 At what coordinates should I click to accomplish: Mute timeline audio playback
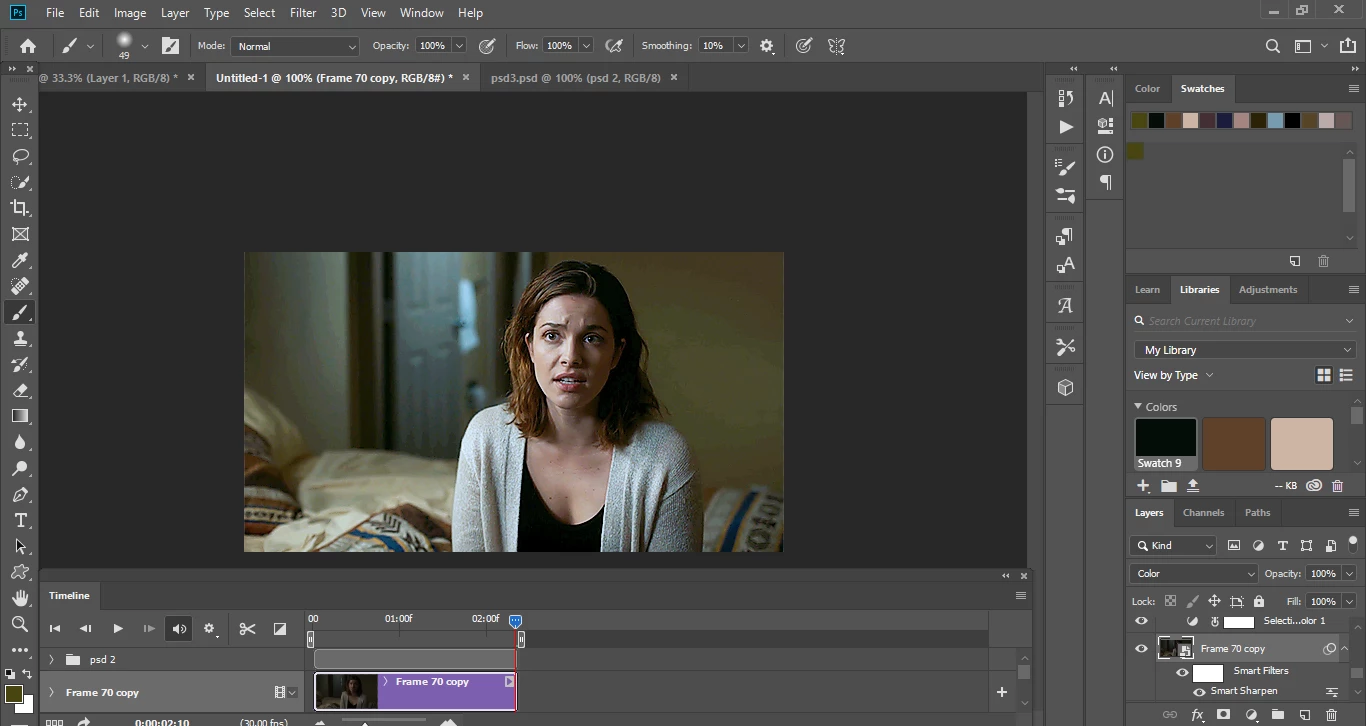(179, 629)
